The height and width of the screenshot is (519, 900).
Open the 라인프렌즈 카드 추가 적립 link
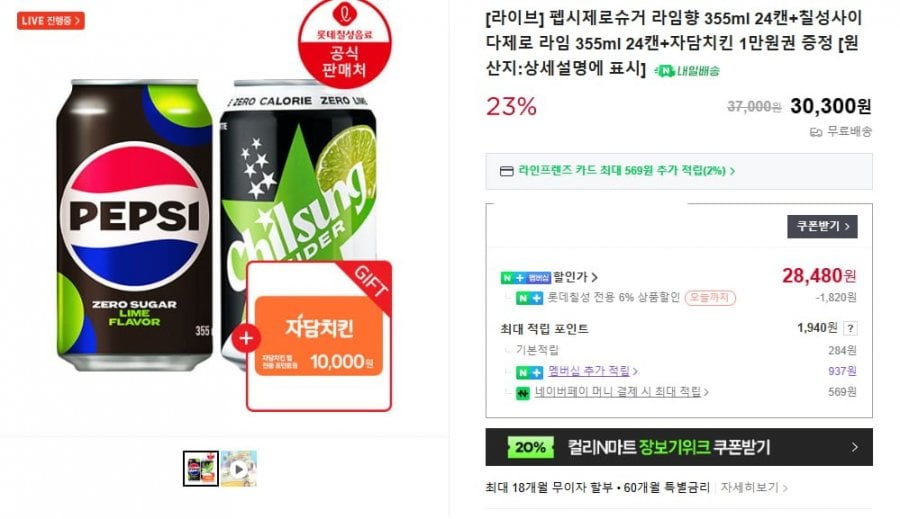click(x=626, y=171)
